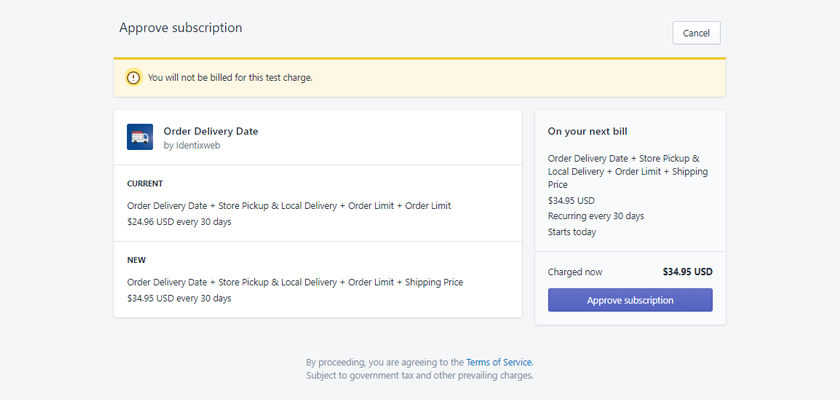Click '$34.95 USD every 30 days' price
Screen dimensions: 840x400
pyautogui.click(x=179, y=298)
